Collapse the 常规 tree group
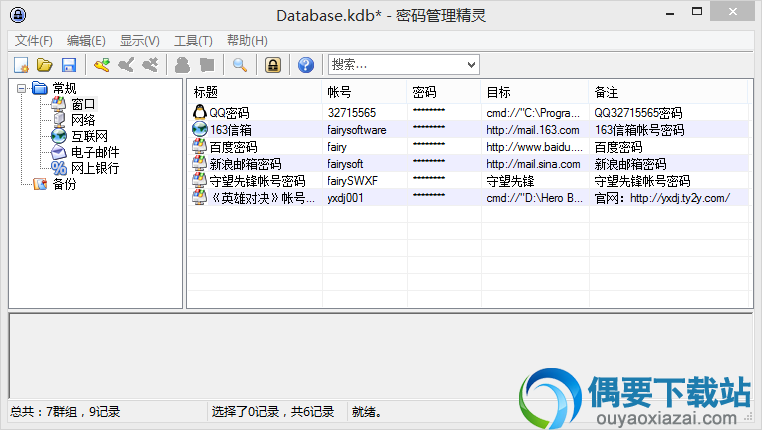The height and width of the screenshot is (430, 762). pyautogui.click(x=21, y=88)
